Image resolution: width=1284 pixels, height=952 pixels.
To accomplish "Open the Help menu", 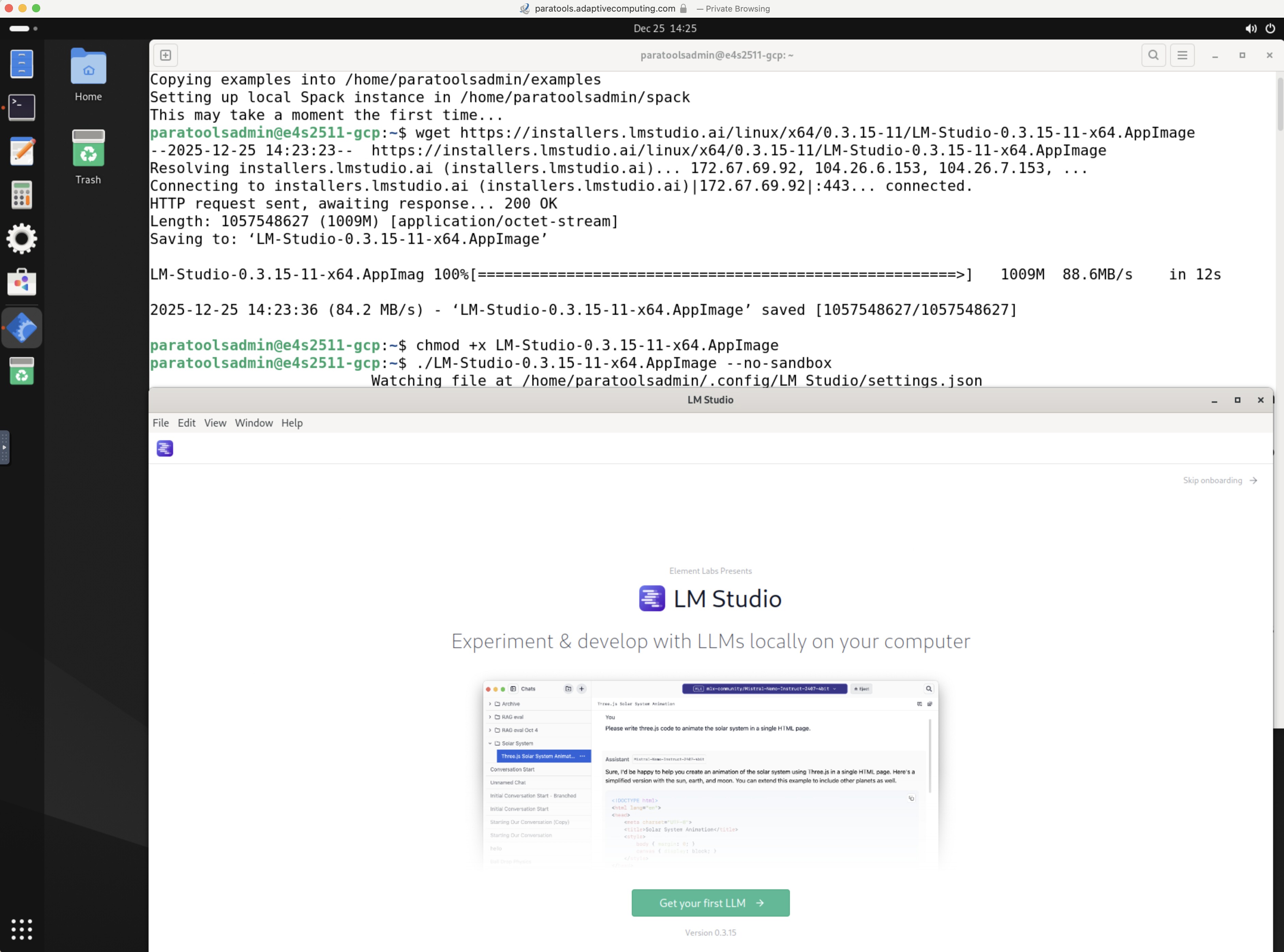I will tap(292, 423).
